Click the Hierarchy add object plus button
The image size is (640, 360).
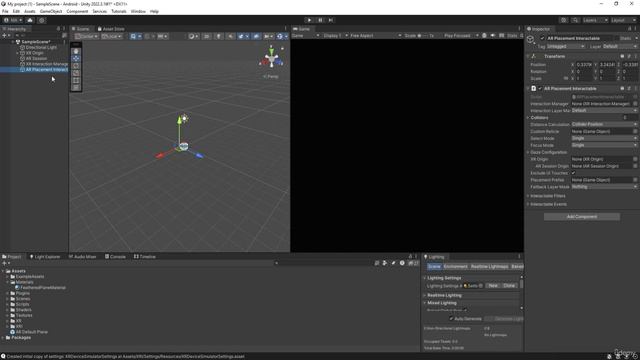click(4, 36)
